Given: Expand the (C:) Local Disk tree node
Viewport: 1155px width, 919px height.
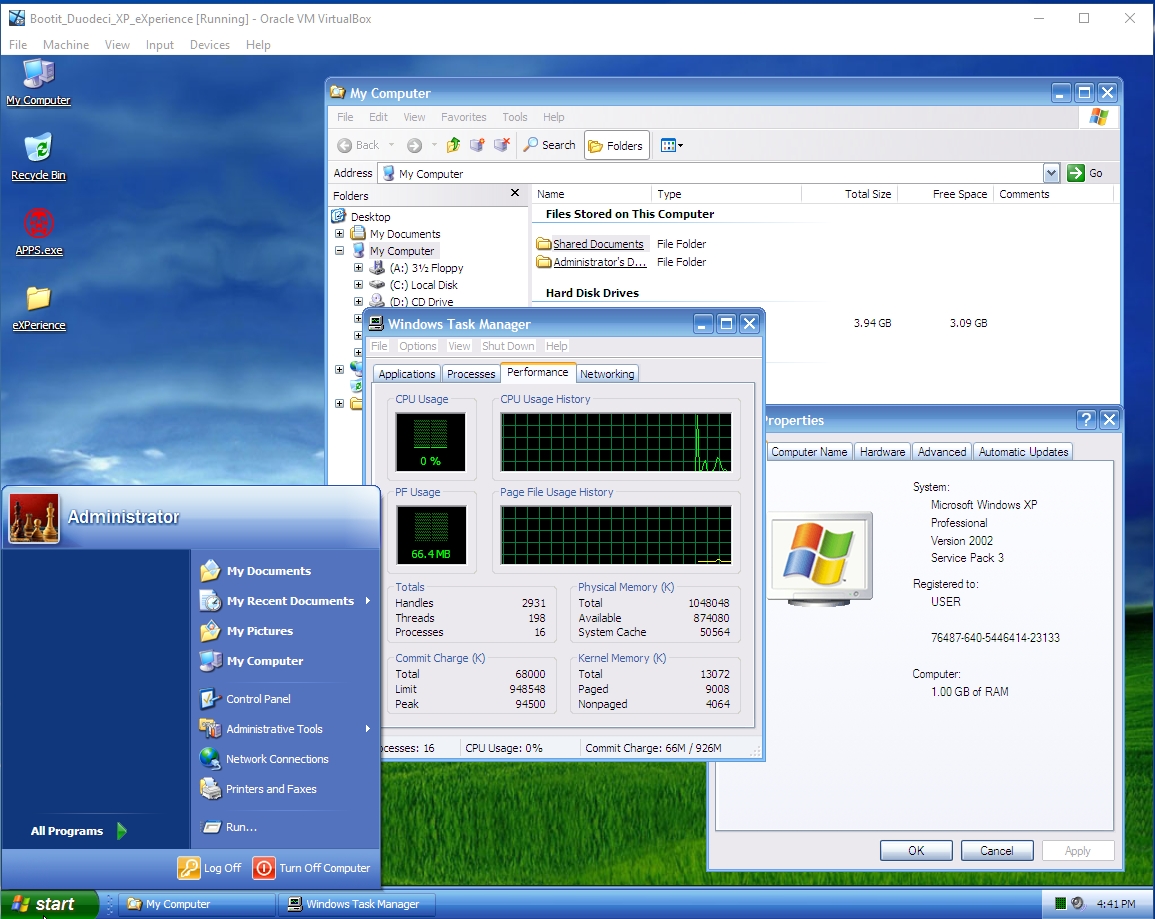Looking at the screenshot, I should (358, 284).
